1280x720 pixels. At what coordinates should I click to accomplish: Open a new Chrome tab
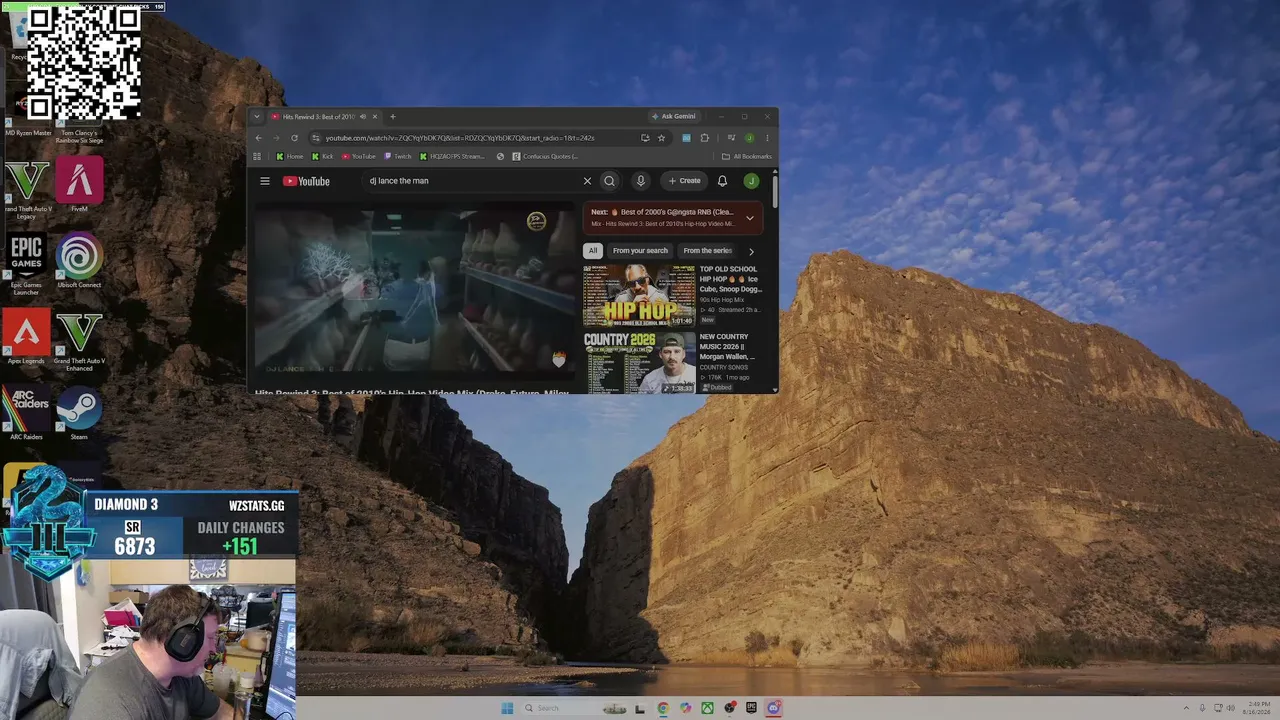pos(392,116)
